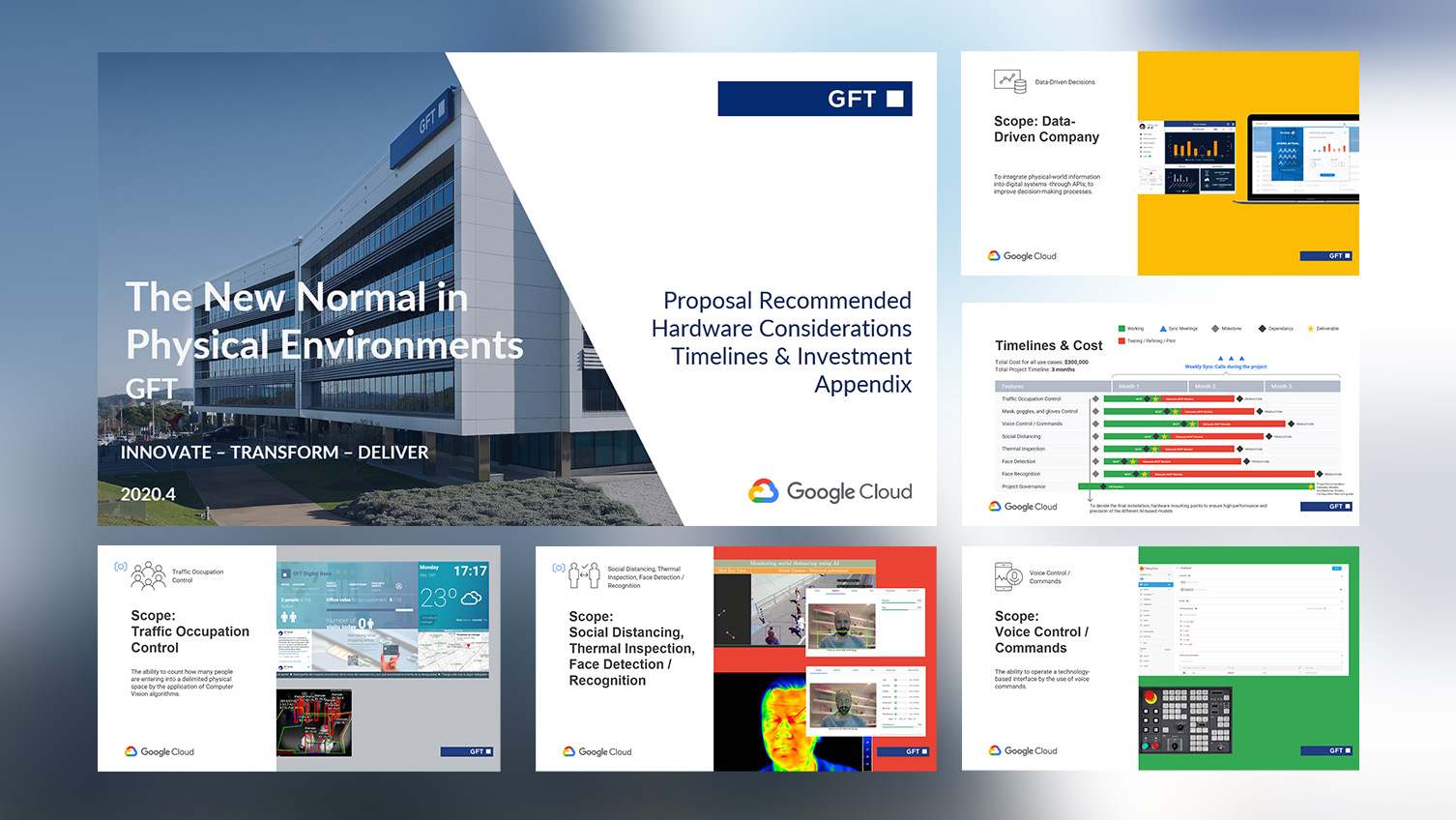Click 'Scope: Voice Control / Commands' heading
The height and width of the screenshot is (820, 1456).
[1041, 632]
